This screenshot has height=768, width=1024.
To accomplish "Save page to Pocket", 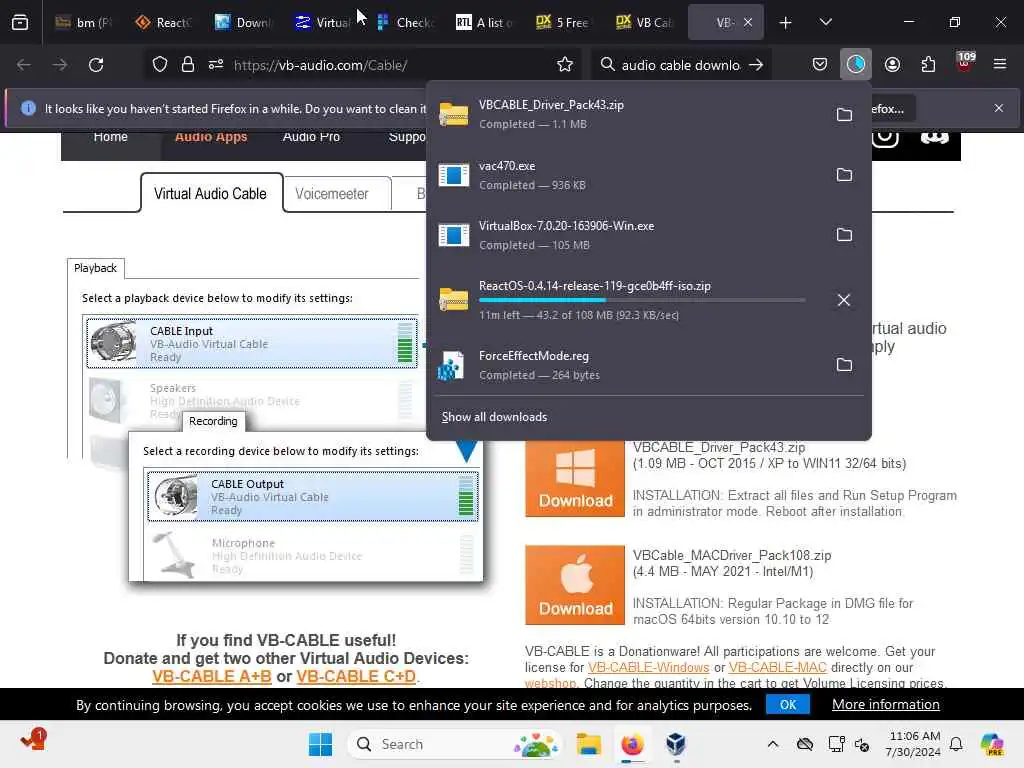I will coord(820,65).
